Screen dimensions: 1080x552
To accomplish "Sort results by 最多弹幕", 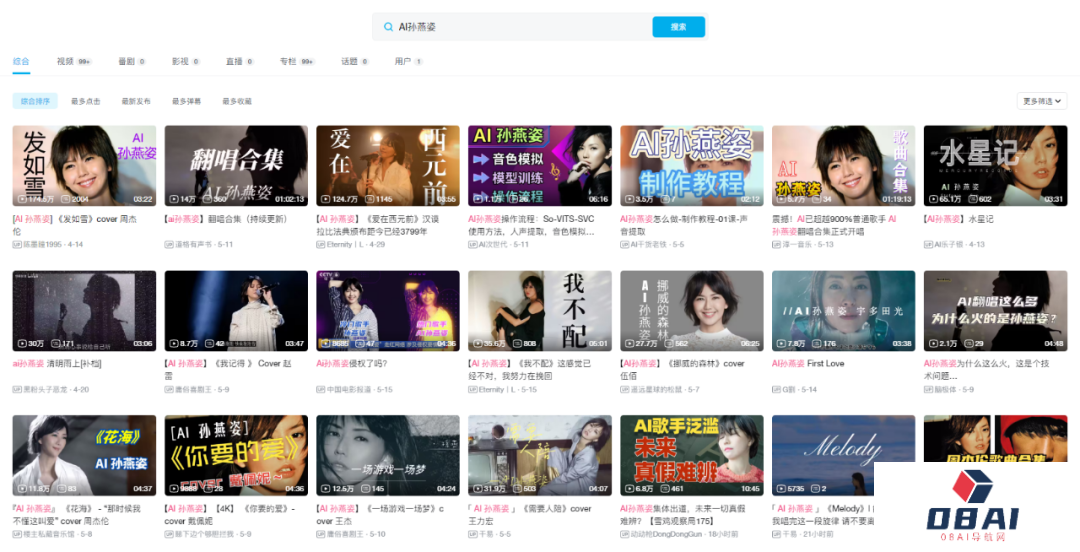I will [x=186, y=101].
